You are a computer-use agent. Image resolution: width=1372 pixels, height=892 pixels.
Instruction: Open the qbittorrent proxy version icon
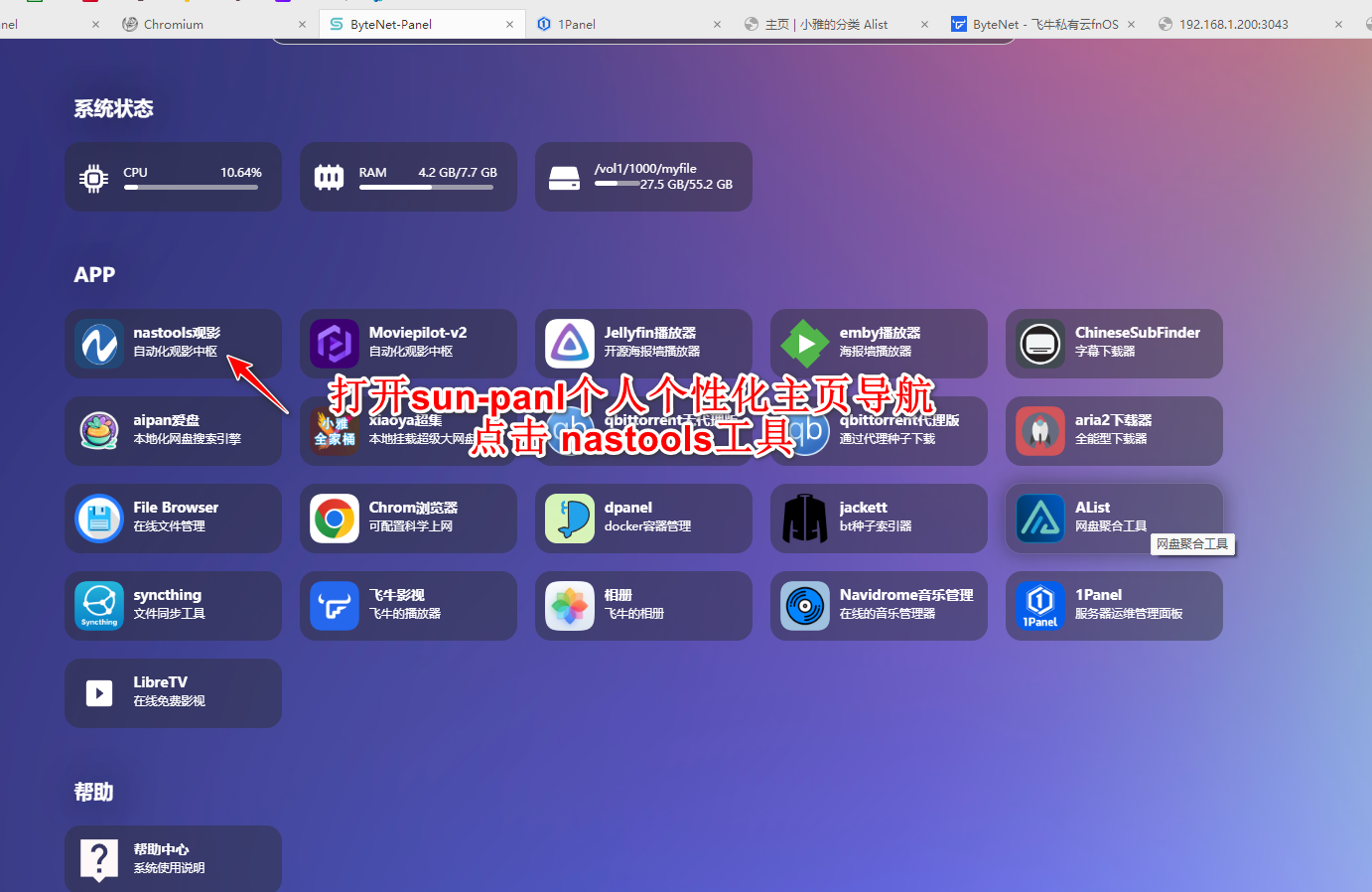tap(805, 431)
